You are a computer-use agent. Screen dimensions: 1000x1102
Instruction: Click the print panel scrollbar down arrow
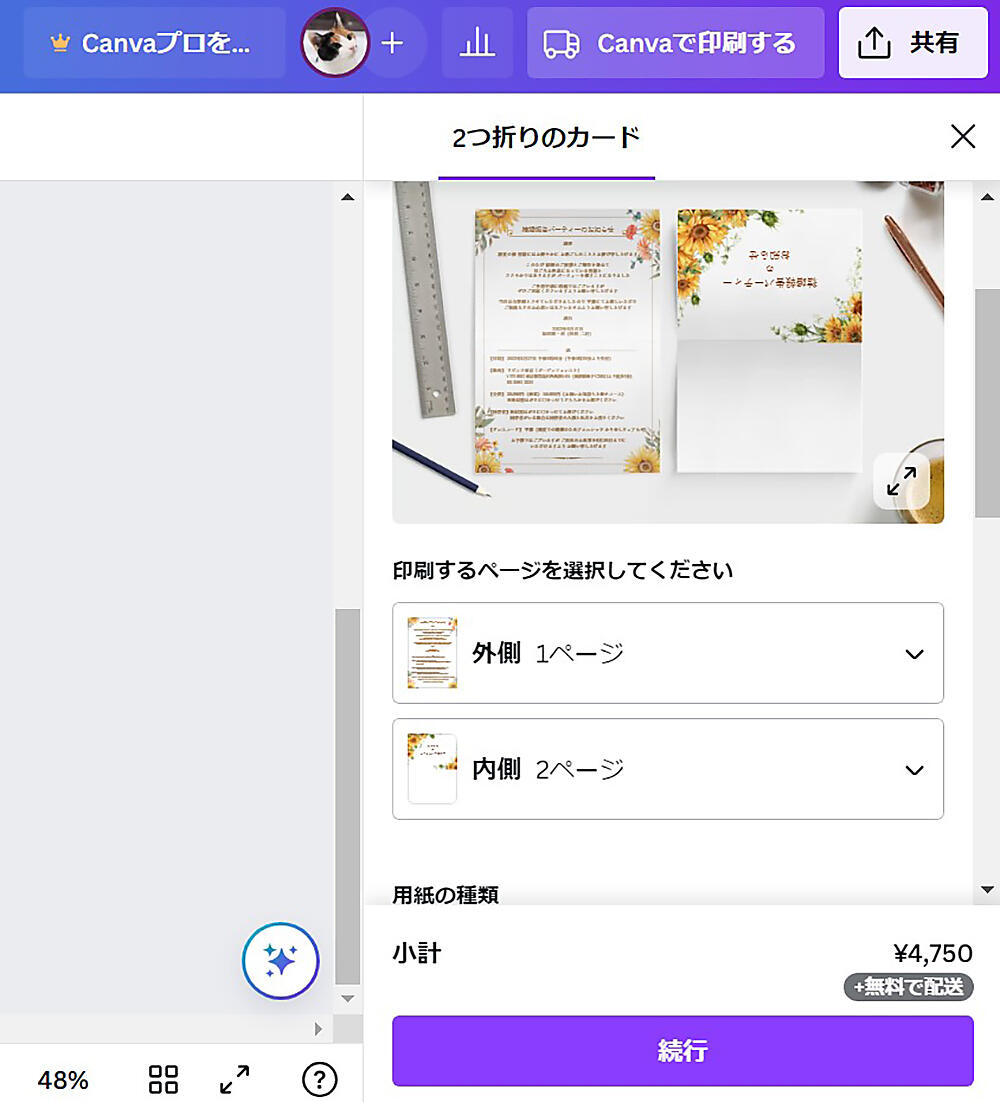click(x=987, y=890)
